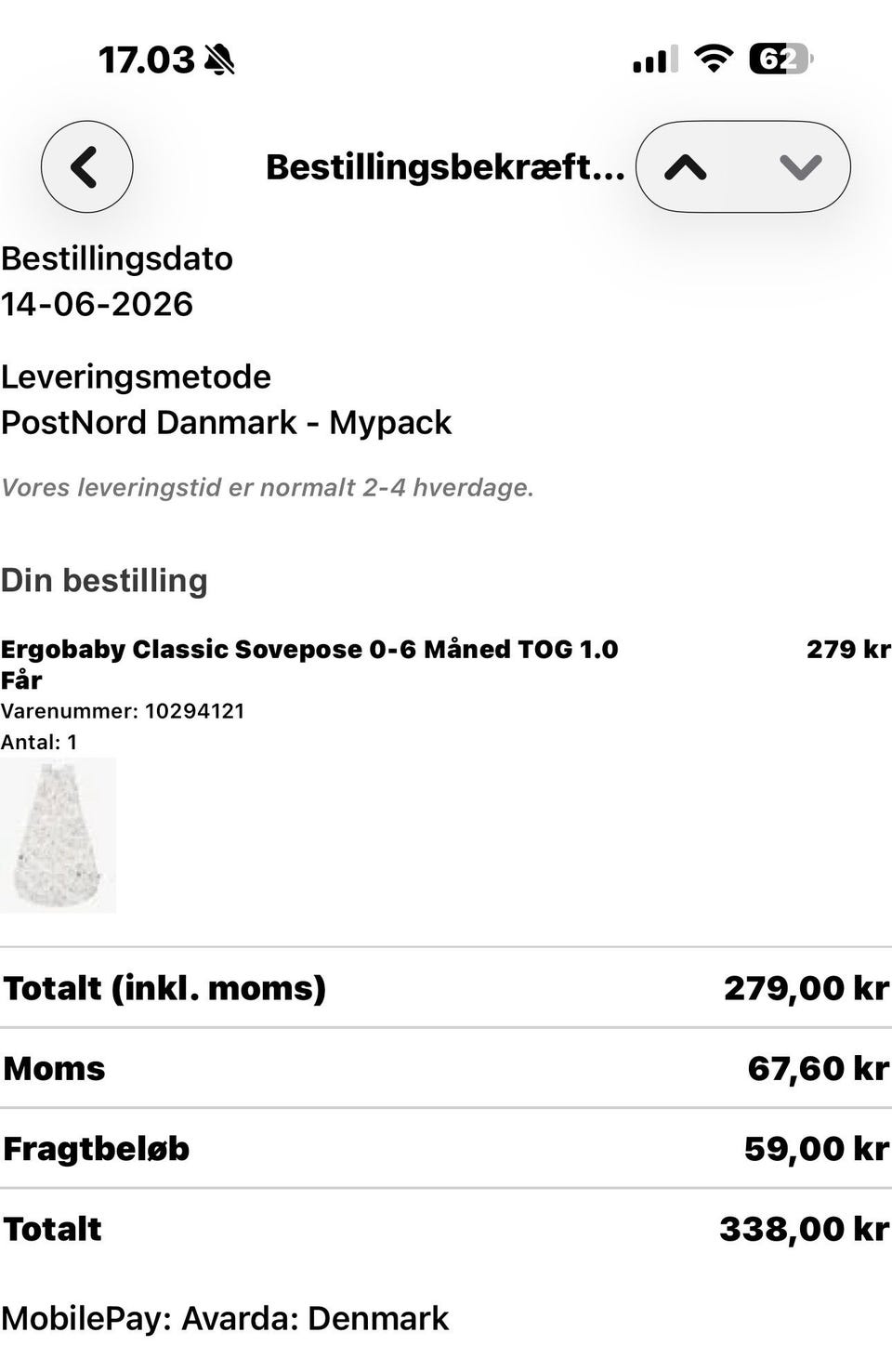Tap the Wi-Fi status icon
The image size is (892, 1372).
coord(714,59)
